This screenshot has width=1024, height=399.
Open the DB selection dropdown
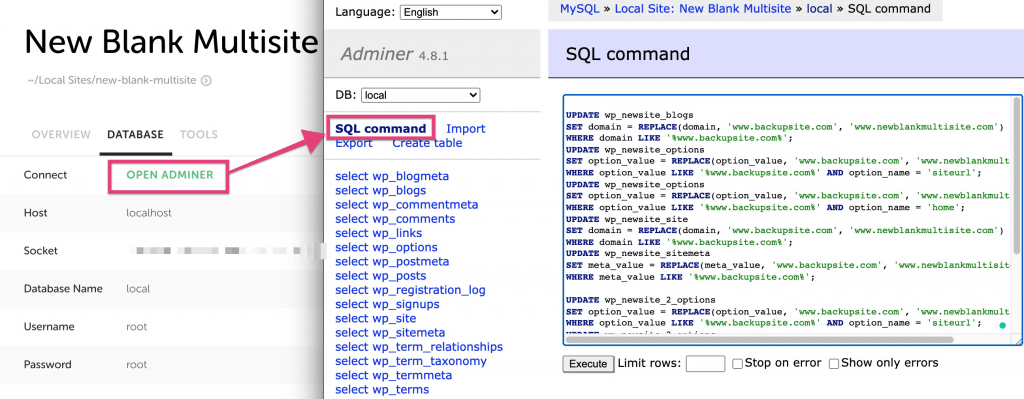(420, 95)
